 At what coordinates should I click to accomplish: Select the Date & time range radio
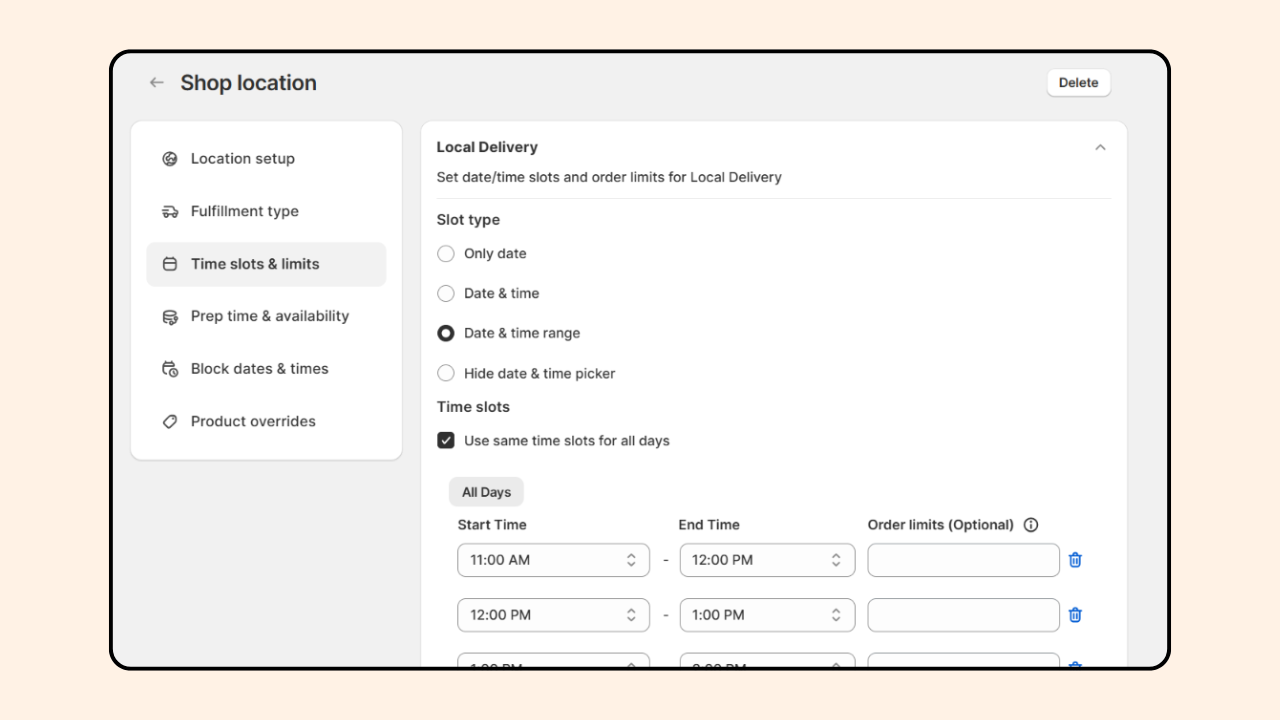tap(446, 334)
